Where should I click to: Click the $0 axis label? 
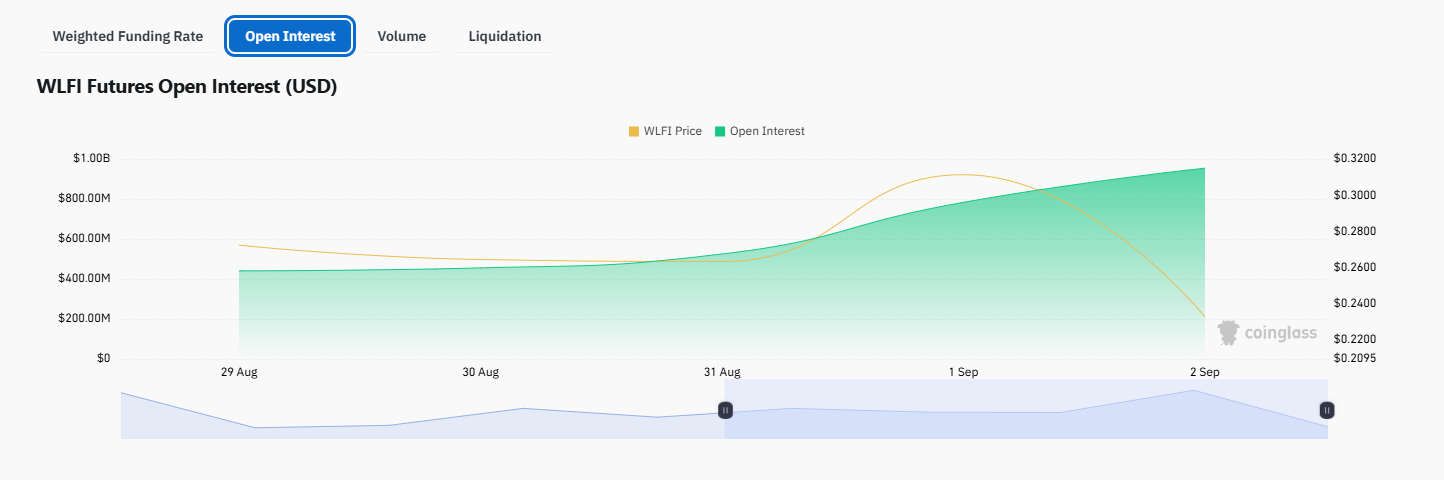(103, 358)
